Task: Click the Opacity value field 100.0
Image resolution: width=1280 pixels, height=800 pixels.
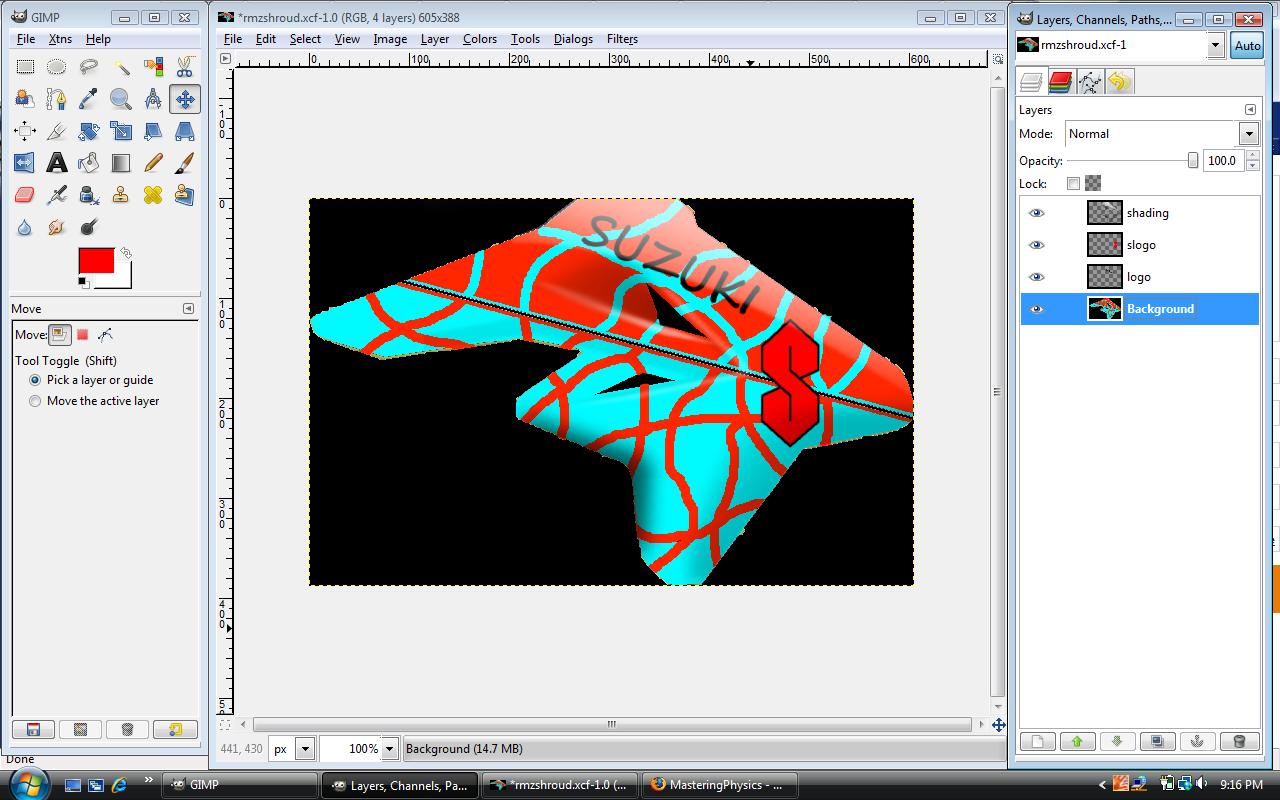Action: coord(1222,161)
